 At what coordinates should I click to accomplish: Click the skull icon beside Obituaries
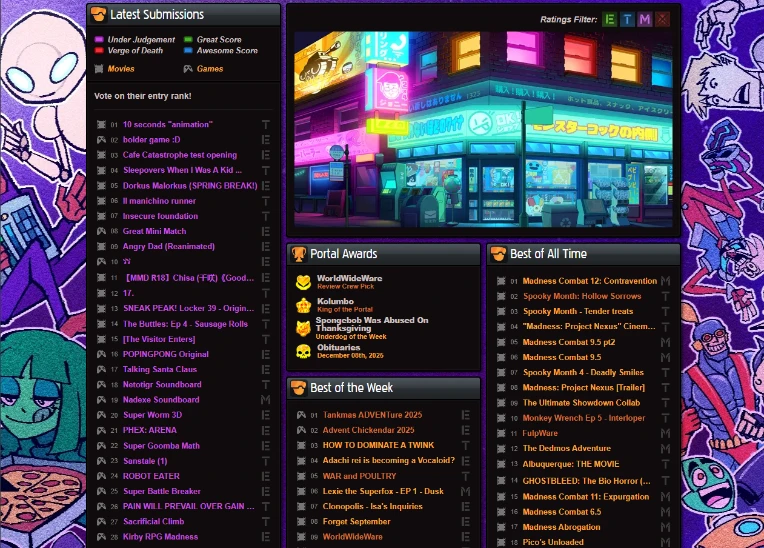pyautogui.click(x=303, y=351)
